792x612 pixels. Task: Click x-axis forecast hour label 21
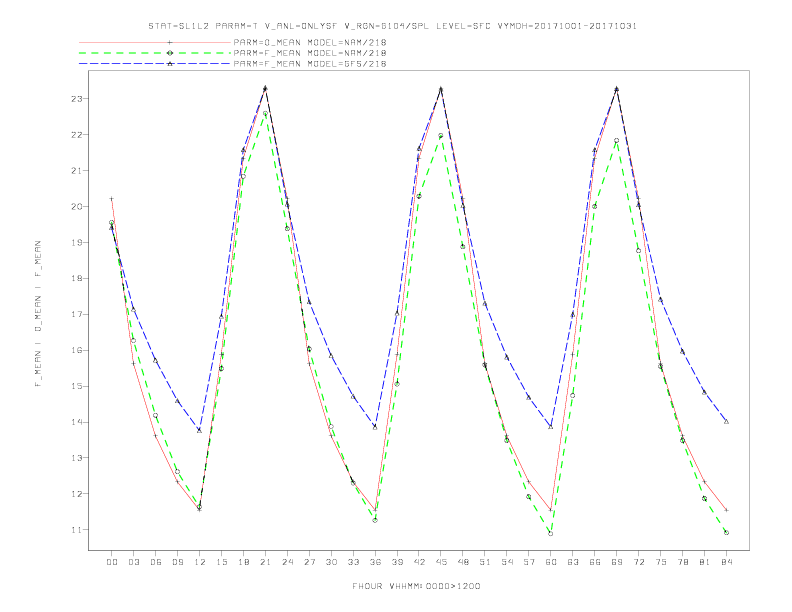pyautogui.click(x=265, y=562)
